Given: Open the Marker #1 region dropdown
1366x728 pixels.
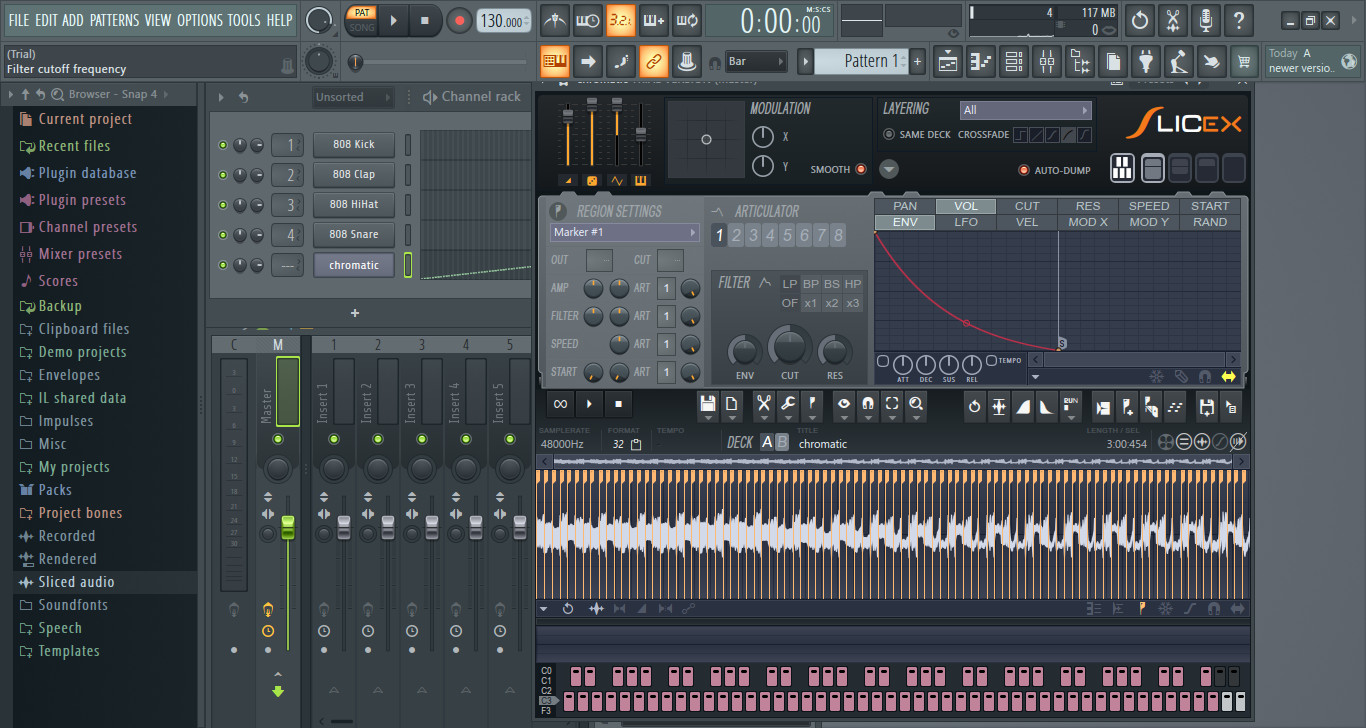Looking at the screenshot, I should (624, 232).
